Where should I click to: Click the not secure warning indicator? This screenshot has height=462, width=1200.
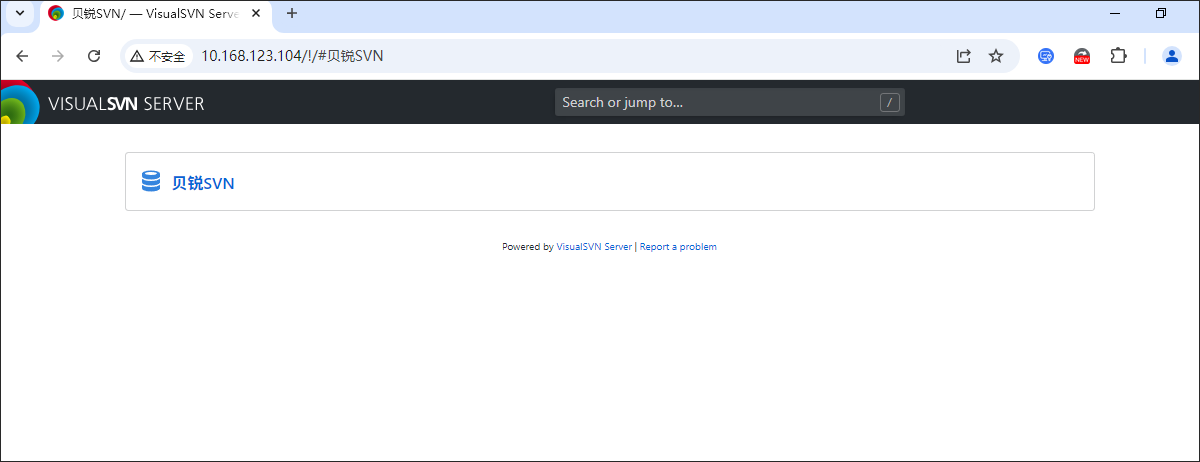point(157,56)
